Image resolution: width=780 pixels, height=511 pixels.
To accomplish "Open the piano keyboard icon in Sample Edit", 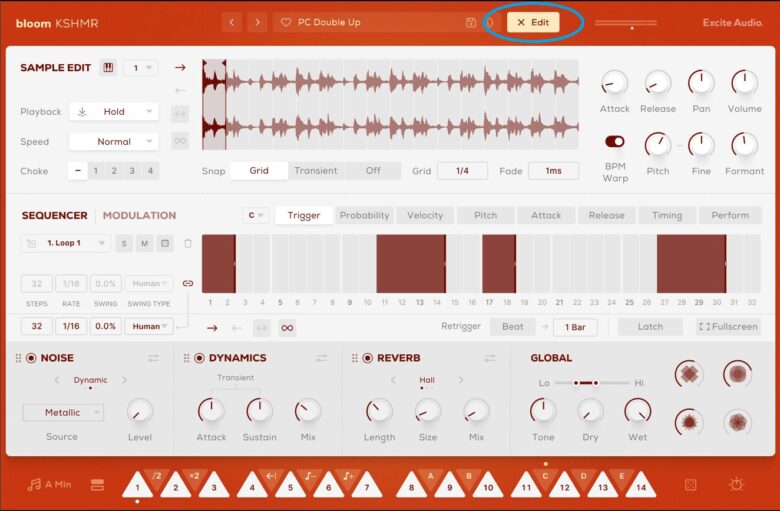I will [x=108, y=68].
